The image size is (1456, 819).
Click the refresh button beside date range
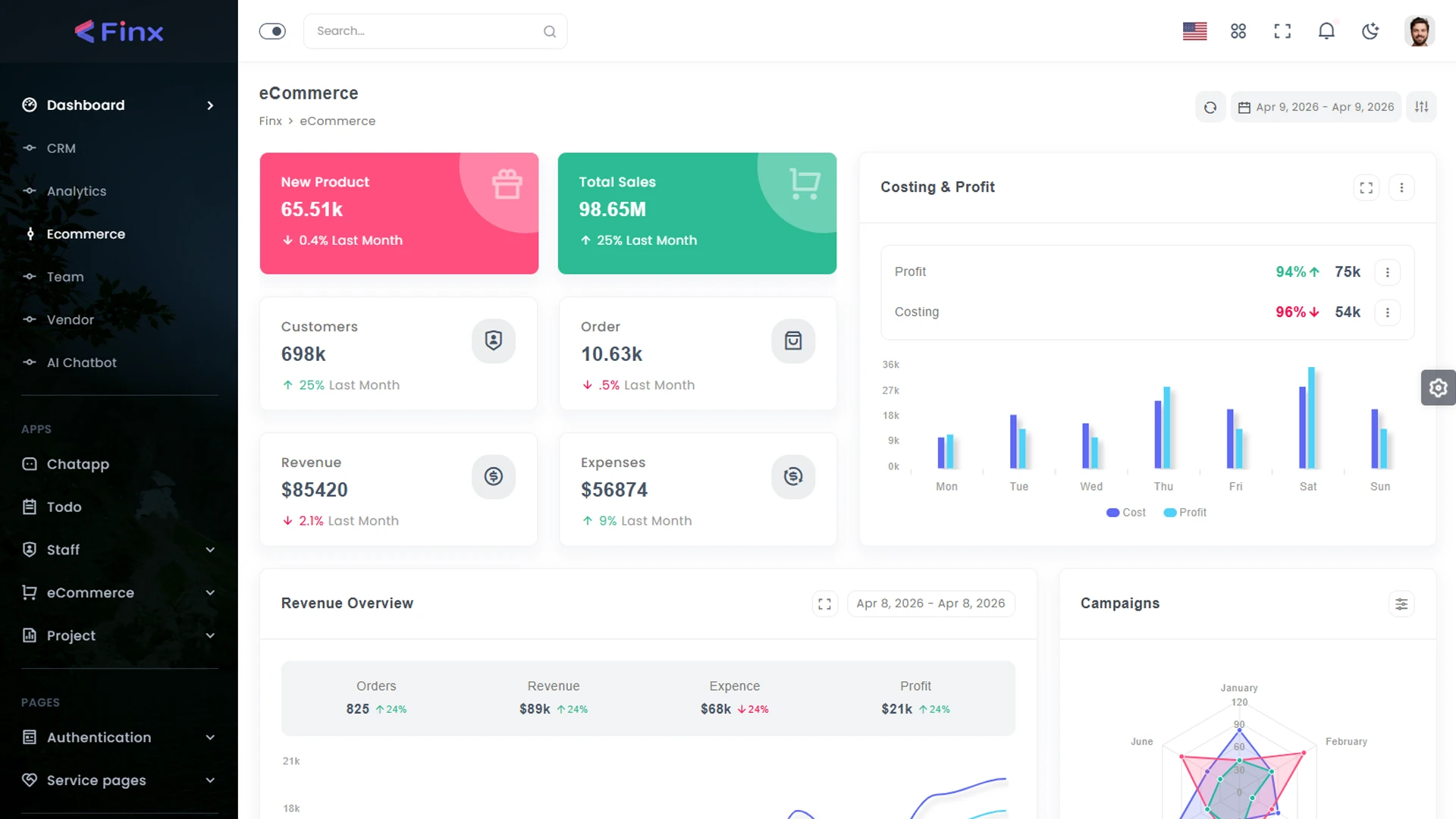coord(1210,107)
